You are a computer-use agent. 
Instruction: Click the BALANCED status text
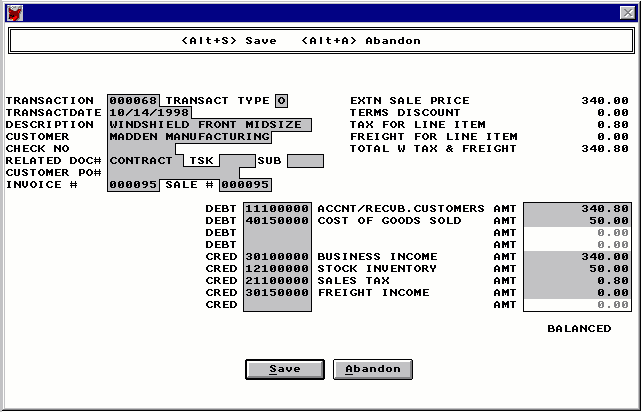(x=579, y=328)
